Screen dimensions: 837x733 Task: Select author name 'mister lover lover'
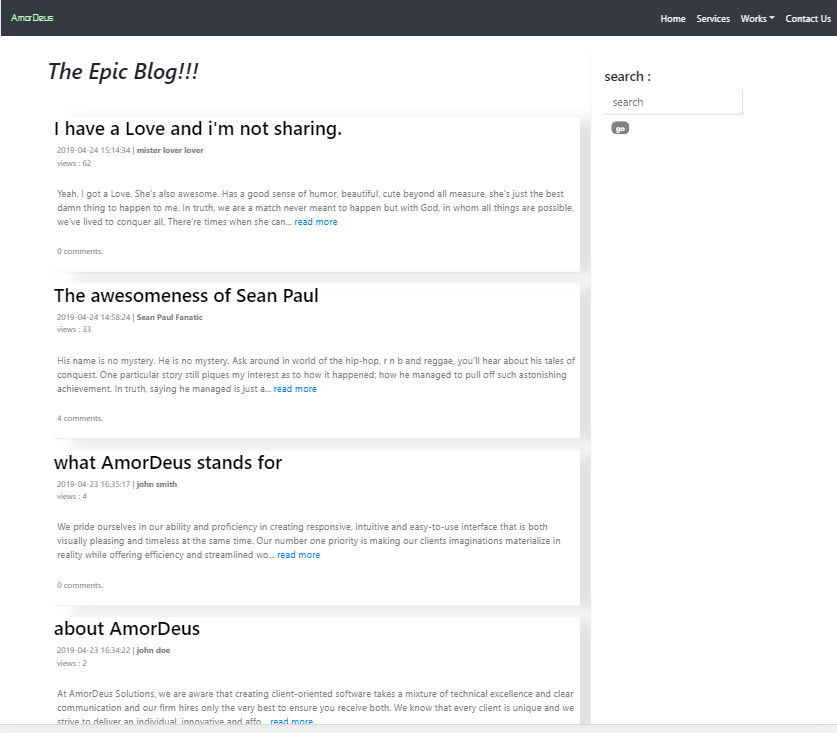(170, 151)
